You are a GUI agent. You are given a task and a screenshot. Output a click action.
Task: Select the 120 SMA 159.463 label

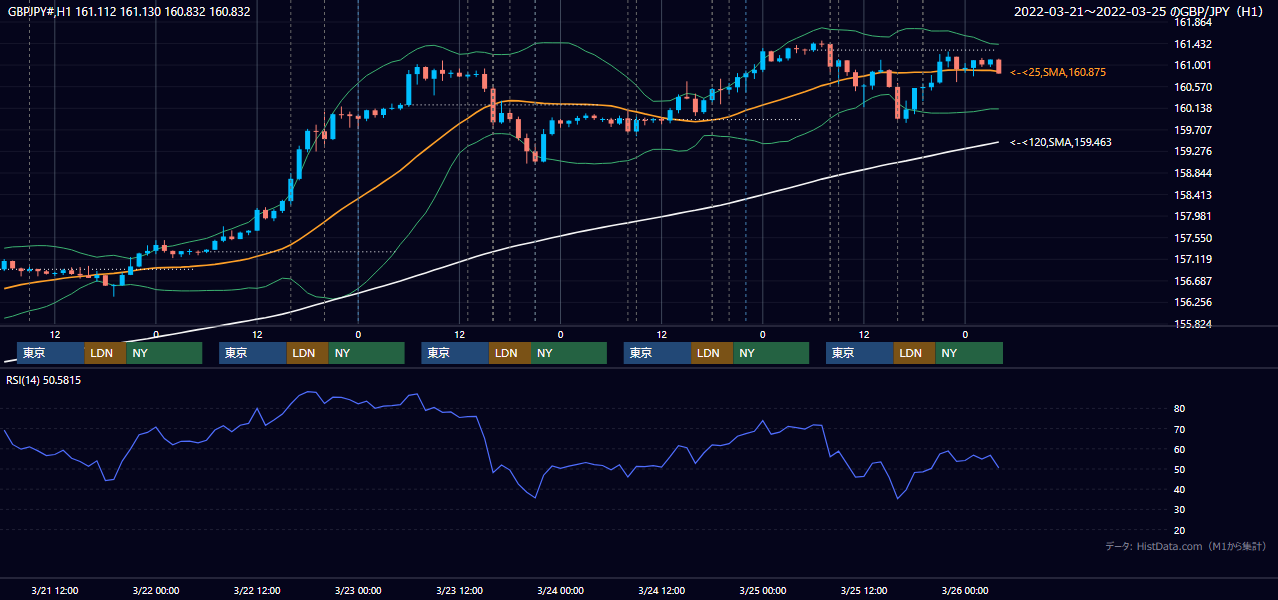point(1060,142)
